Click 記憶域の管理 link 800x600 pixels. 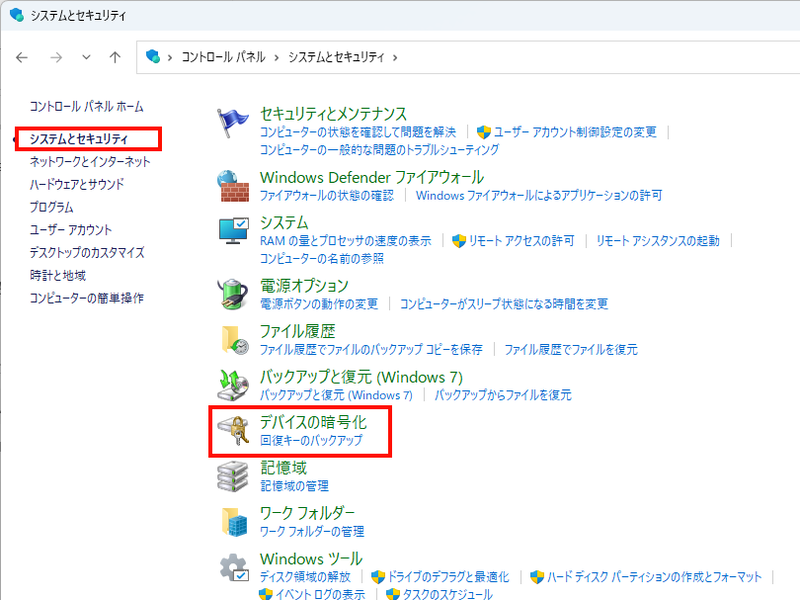294,486
